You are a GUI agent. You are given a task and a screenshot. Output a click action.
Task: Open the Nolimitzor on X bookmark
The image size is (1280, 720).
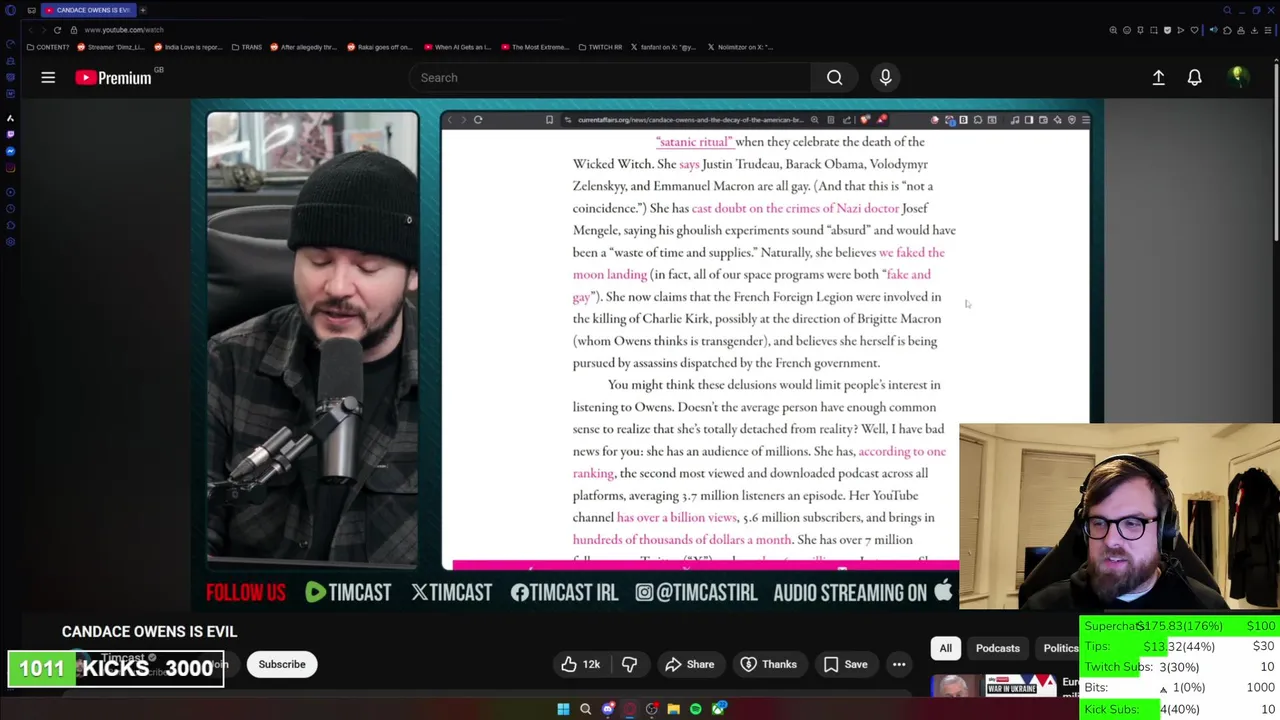740,47
